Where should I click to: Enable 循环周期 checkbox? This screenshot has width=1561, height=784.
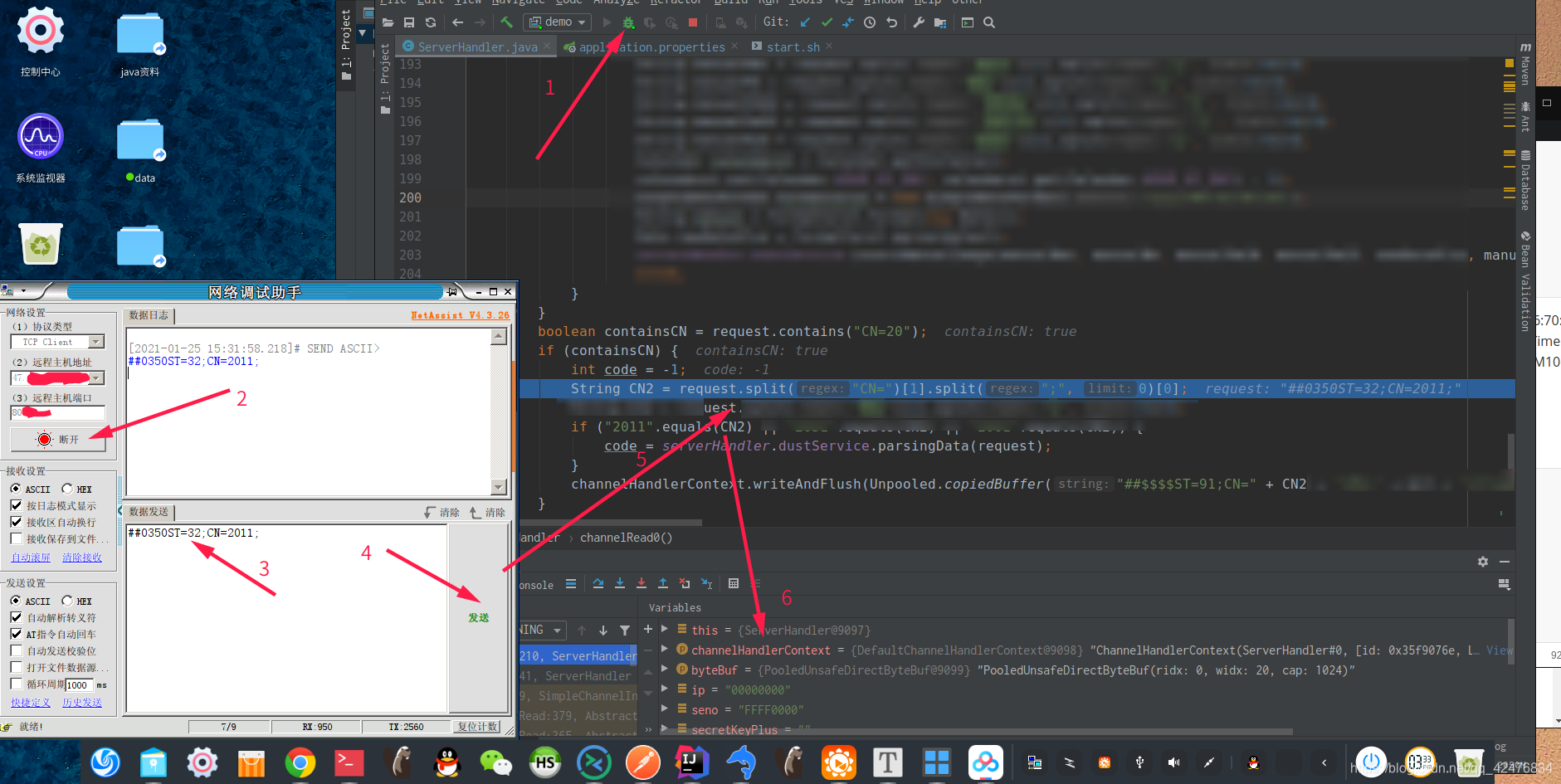click(x=16, y=684)
